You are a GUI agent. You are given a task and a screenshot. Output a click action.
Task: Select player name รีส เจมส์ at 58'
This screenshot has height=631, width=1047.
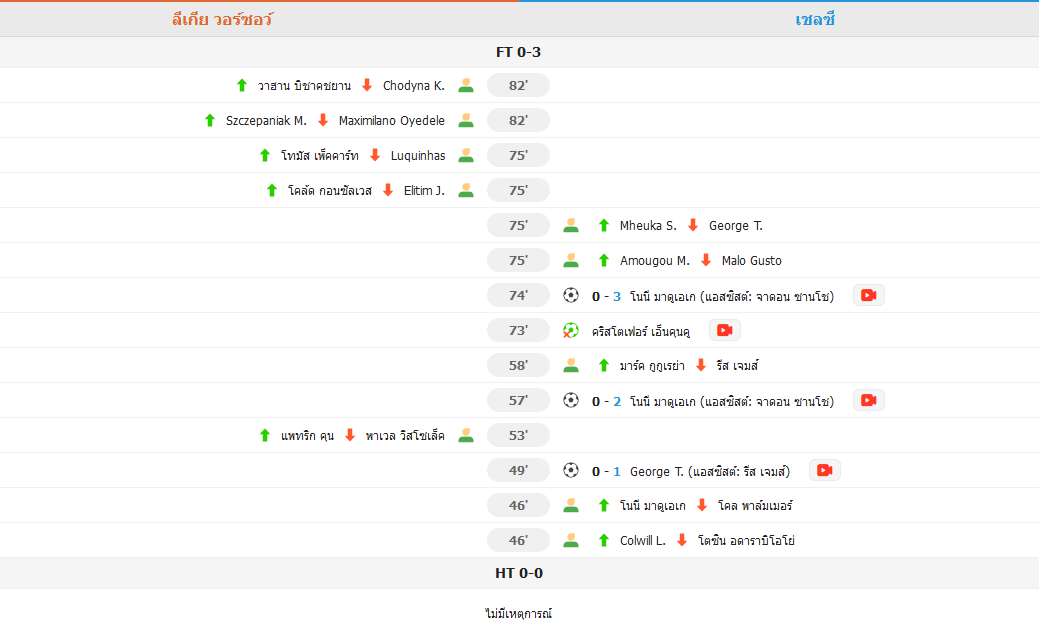(737, 366)
